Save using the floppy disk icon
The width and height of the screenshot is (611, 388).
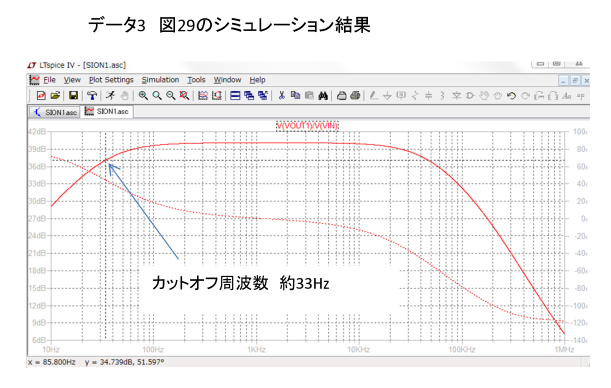click(73, 95)
